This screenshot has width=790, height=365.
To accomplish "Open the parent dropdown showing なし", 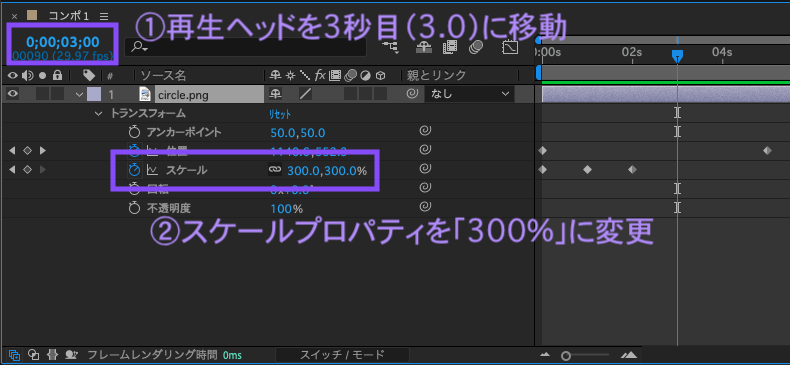I will pos(469,93).
